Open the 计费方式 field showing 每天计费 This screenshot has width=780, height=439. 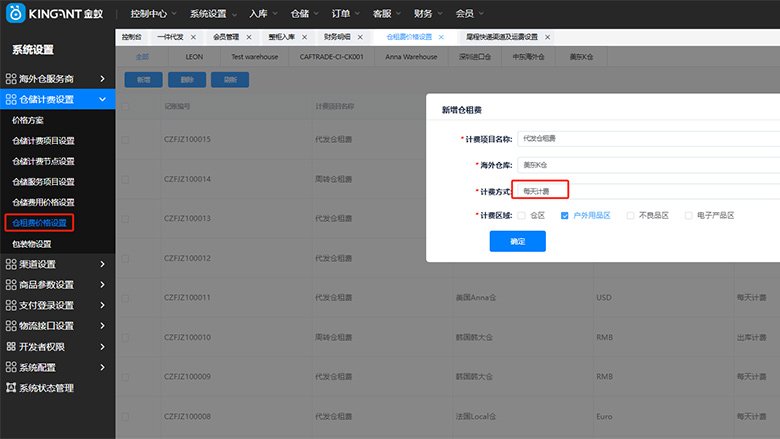point(649,191)
